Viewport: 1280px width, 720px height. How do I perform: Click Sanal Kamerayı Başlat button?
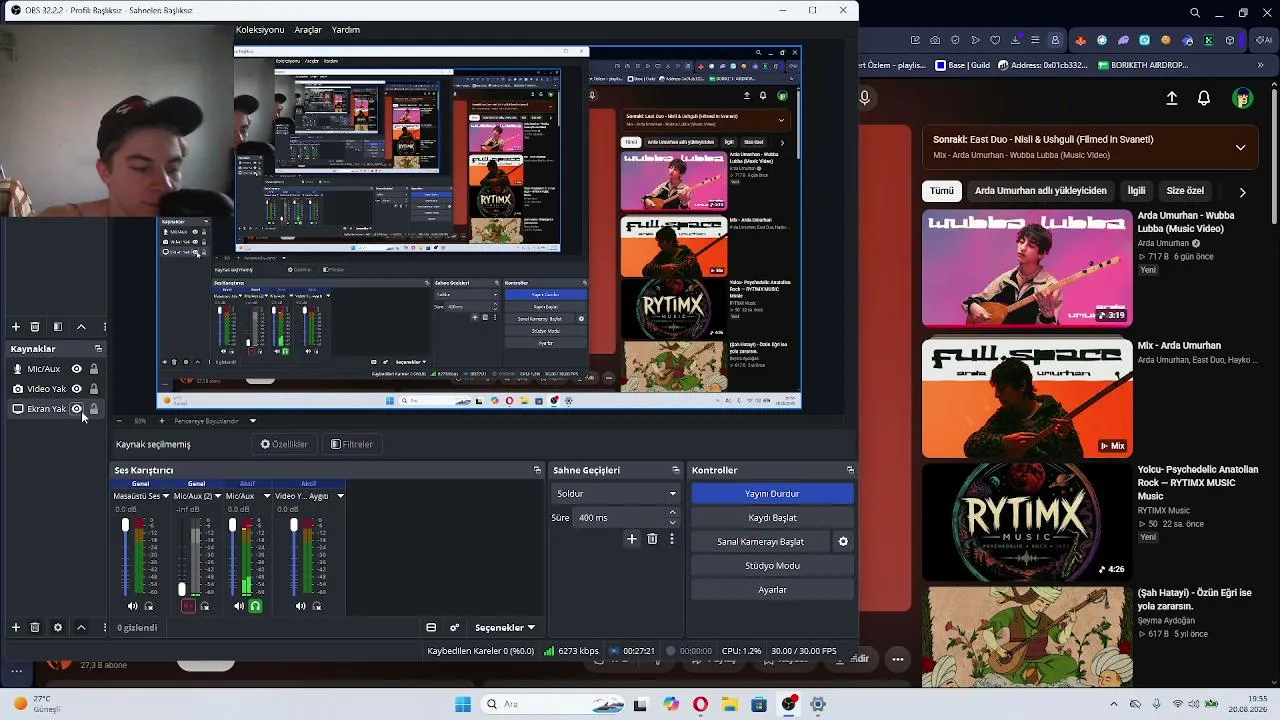(760, 542)
